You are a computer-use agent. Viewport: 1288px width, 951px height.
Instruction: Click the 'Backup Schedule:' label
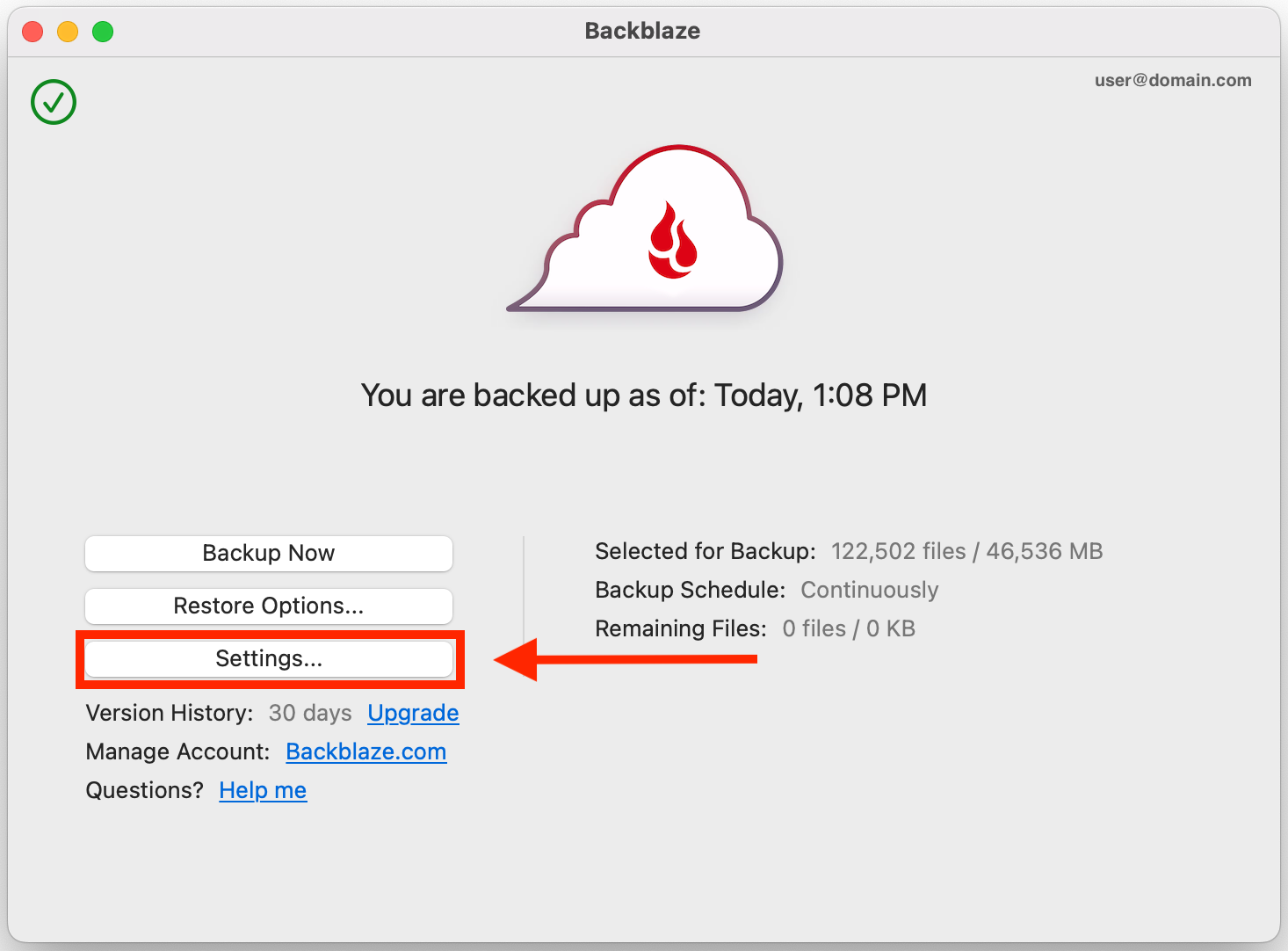691,590
